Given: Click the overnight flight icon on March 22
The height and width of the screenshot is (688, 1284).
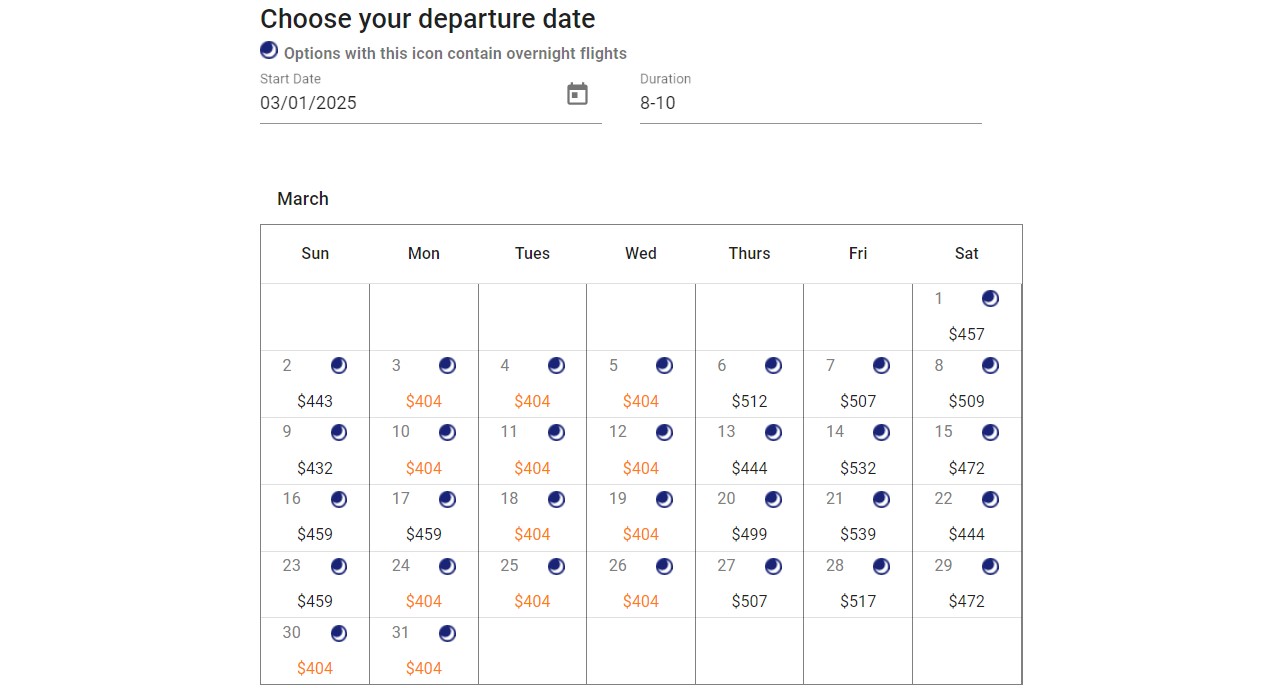Looking at the screenshot, I should [990, 499].
